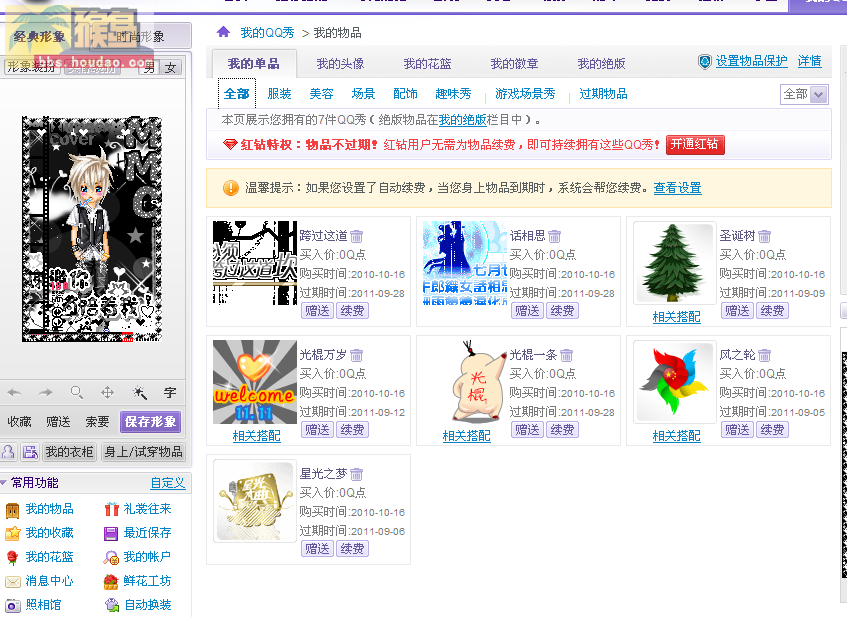Click the person silhouette icon beside 我的衣柜
Viewport: 847px width, 617px height.
(8, 452)
